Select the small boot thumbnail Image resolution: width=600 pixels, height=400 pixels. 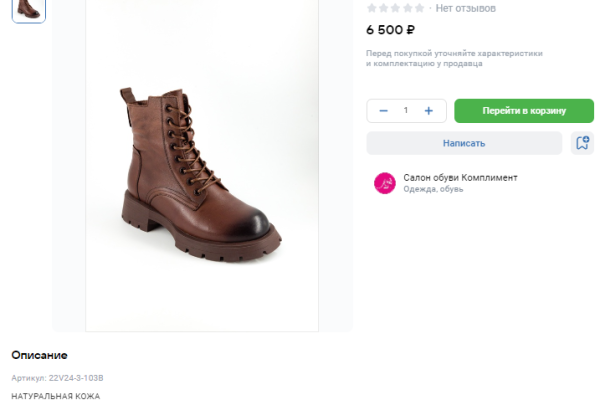pos(28,9)
